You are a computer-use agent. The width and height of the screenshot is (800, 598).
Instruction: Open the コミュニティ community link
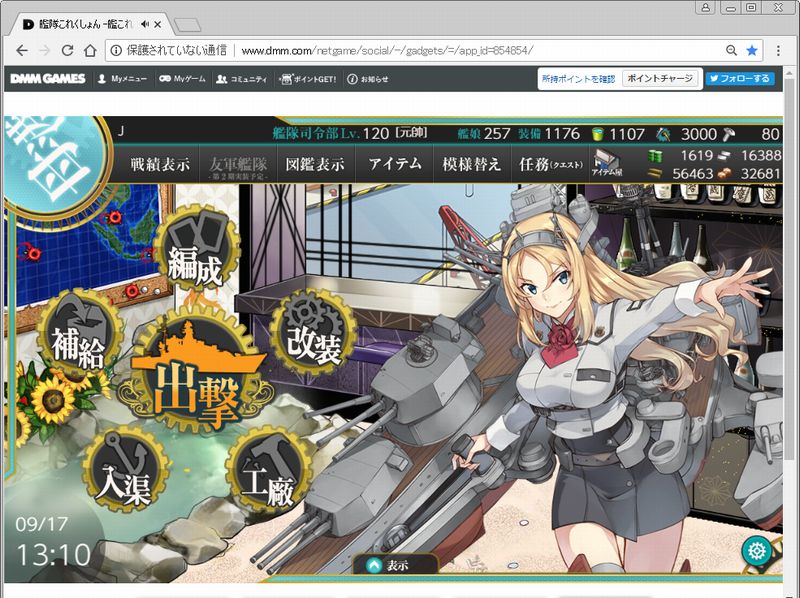(242, 79)
